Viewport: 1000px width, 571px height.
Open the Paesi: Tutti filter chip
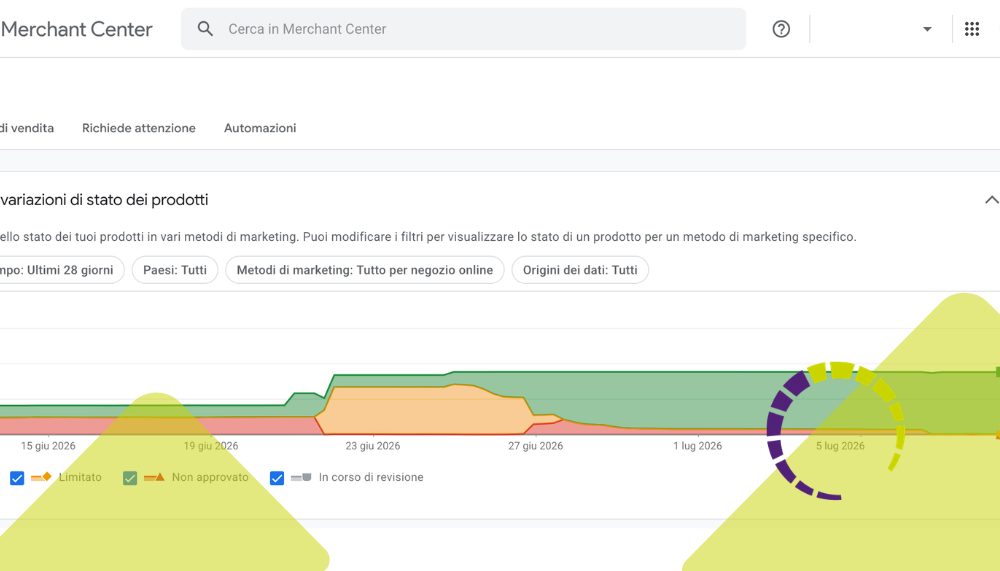coord(175,270)
